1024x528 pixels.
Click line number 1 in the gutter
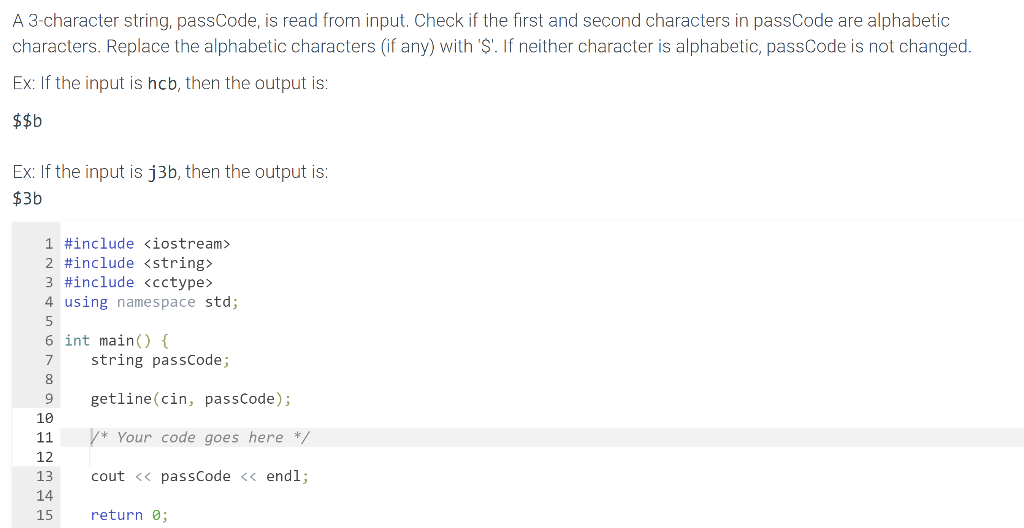pyautogui.click(x=49, y=244)
